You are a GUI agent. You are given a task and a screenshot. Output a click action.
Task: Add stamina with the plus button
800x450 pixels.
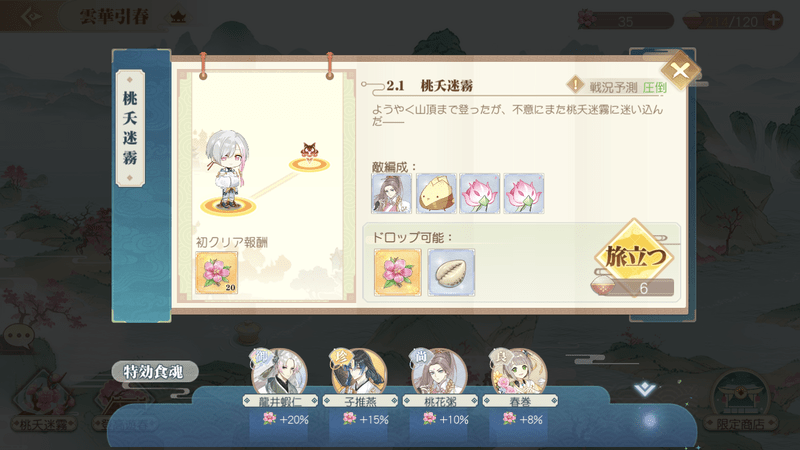[x=774, y=20]
